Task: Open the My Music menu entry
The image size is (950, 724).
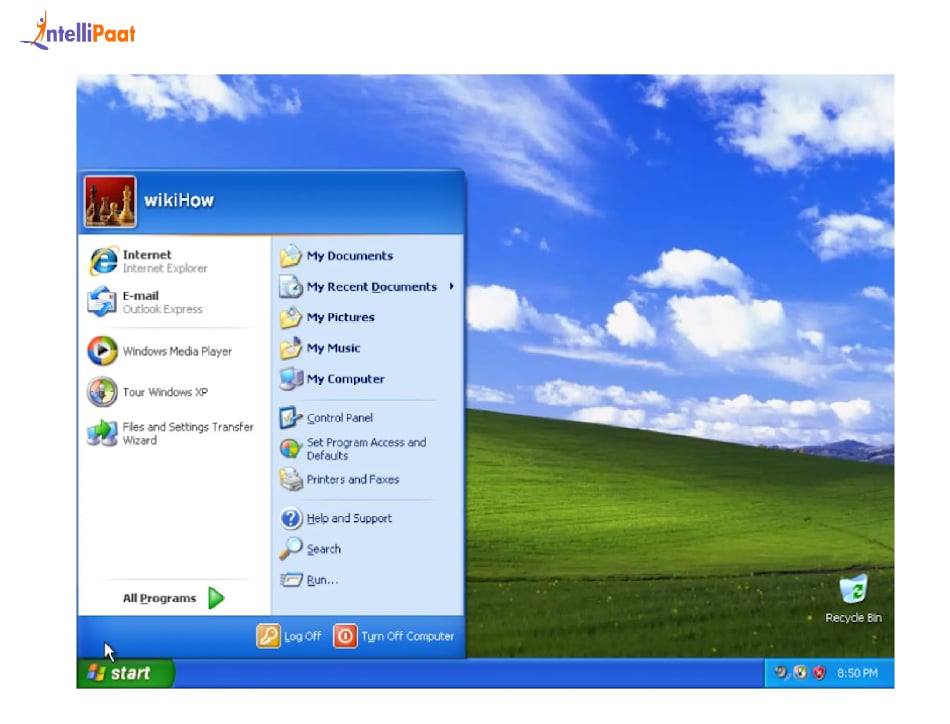Action: pos(333,348)
